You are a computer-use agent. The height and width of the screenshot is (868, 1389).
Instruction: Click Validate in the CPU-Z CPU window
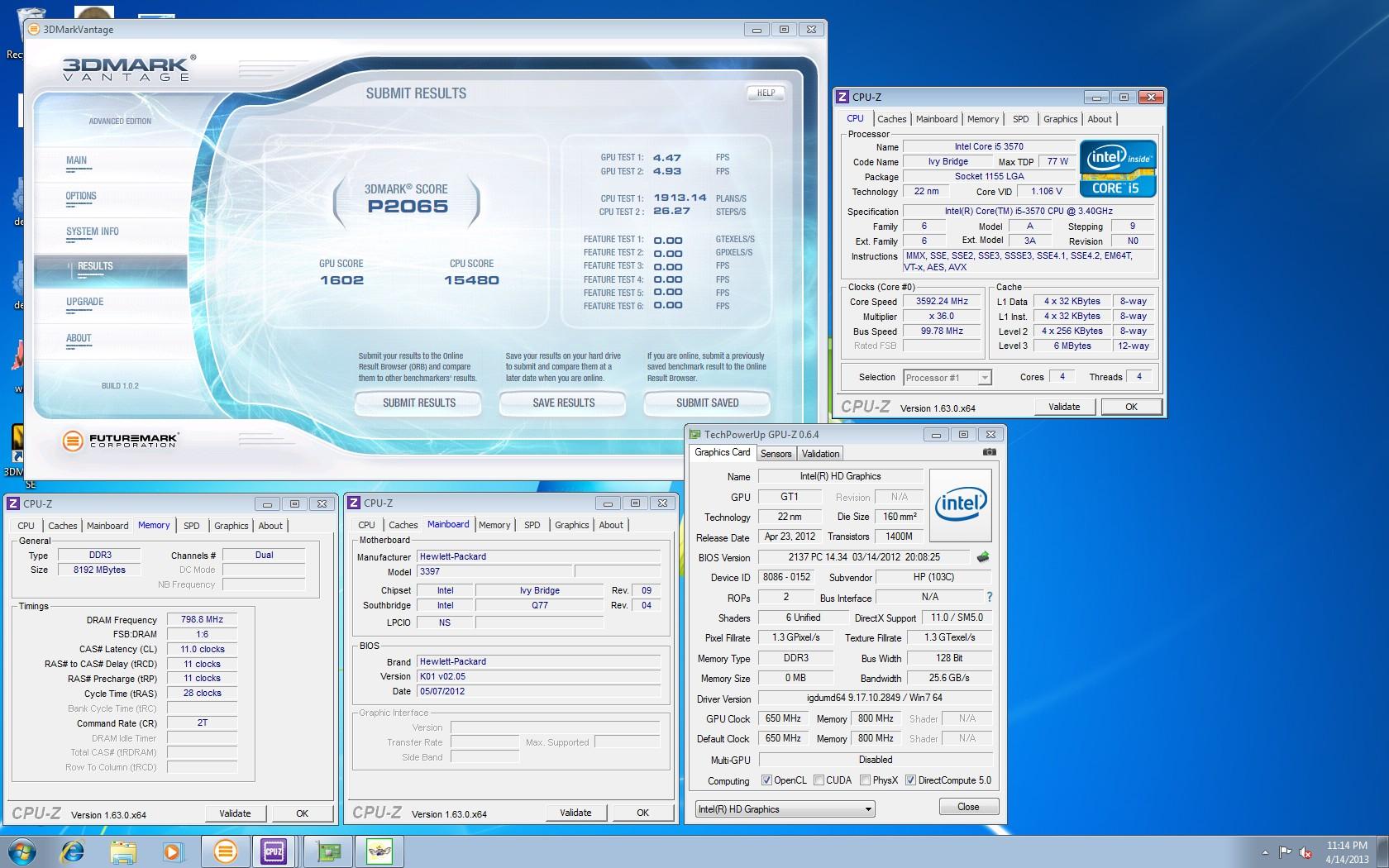click(1065, 407)
